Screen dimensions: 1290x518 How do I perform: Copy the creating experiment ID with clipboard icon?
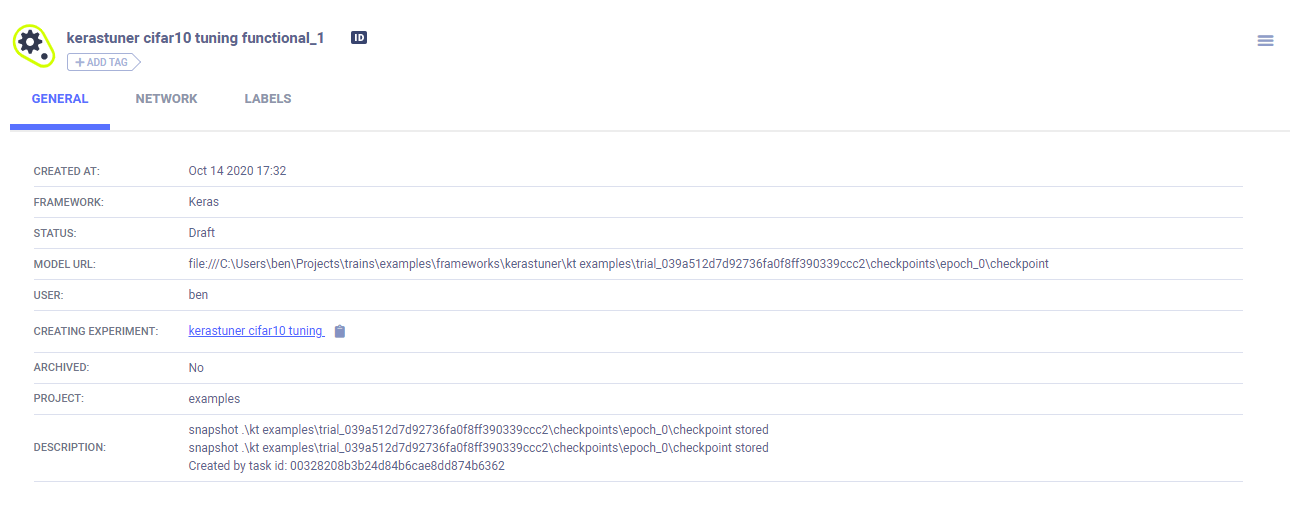pos(340,332)
